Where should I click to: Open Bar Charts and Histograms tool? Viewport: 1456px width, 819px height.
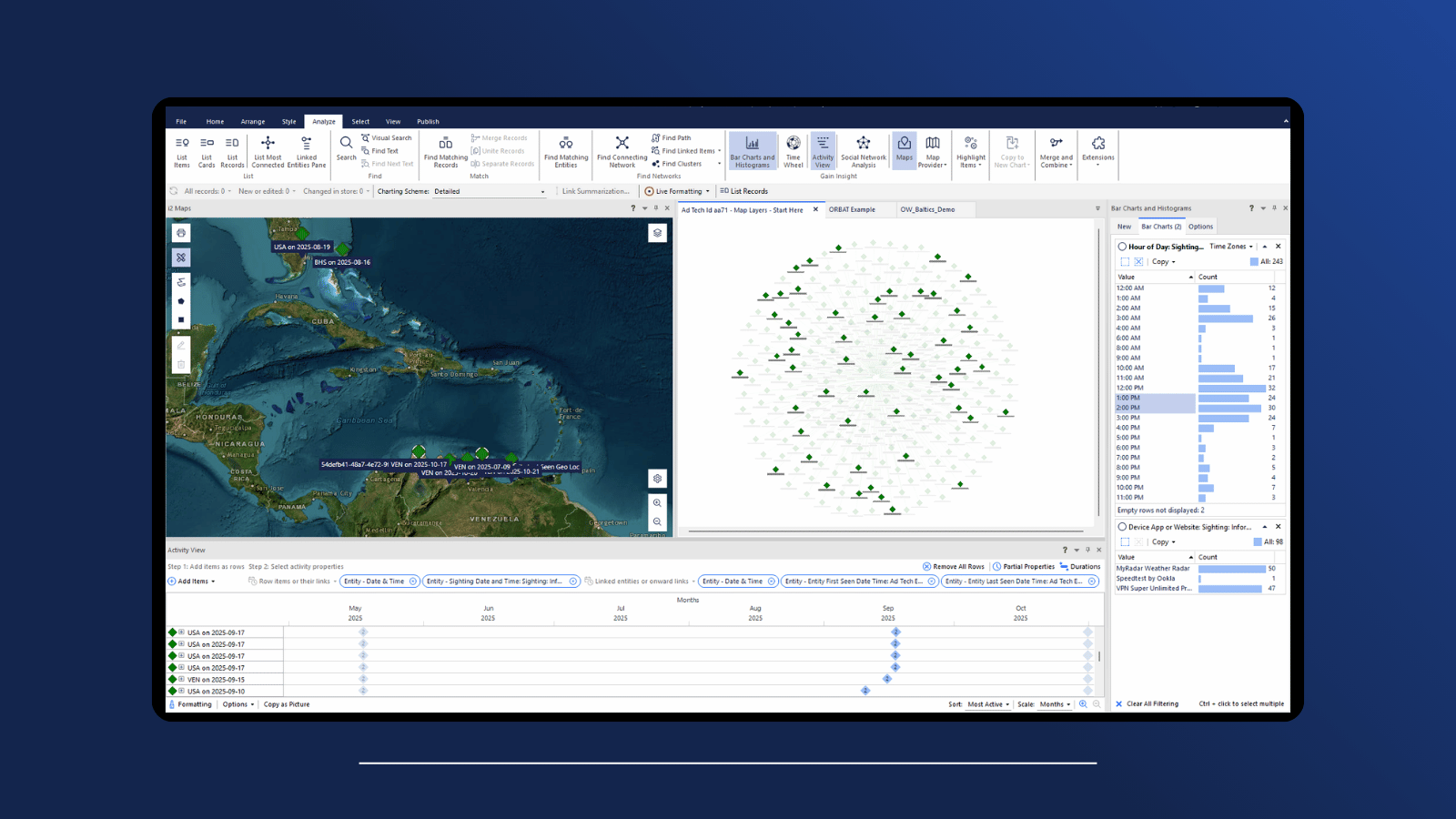[x=753, y=152]
